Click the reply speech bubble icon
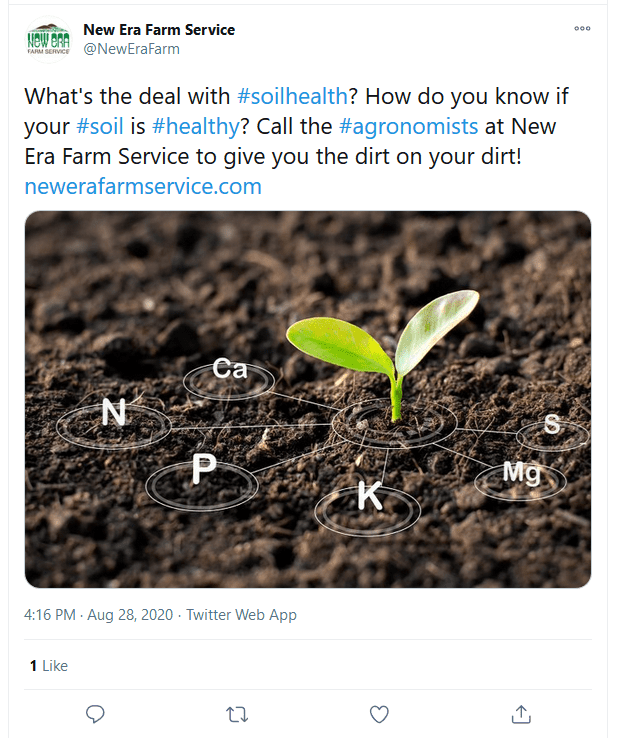The width and height of the screenshot is (621, 738). (x=96, y=714)
